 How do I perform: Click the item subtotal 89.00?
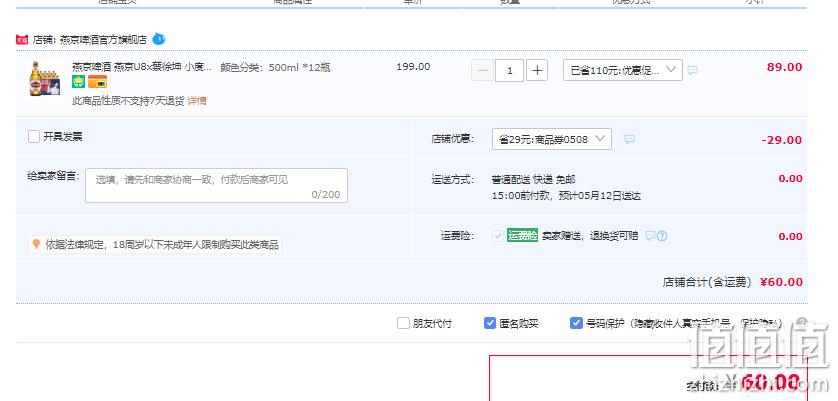pyautogui.click(x=785, y=67)
